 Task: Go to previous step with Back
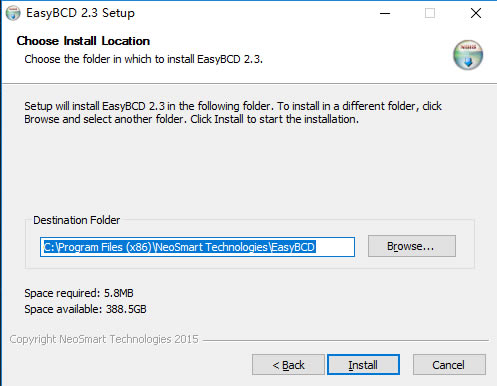coord(288,365)
